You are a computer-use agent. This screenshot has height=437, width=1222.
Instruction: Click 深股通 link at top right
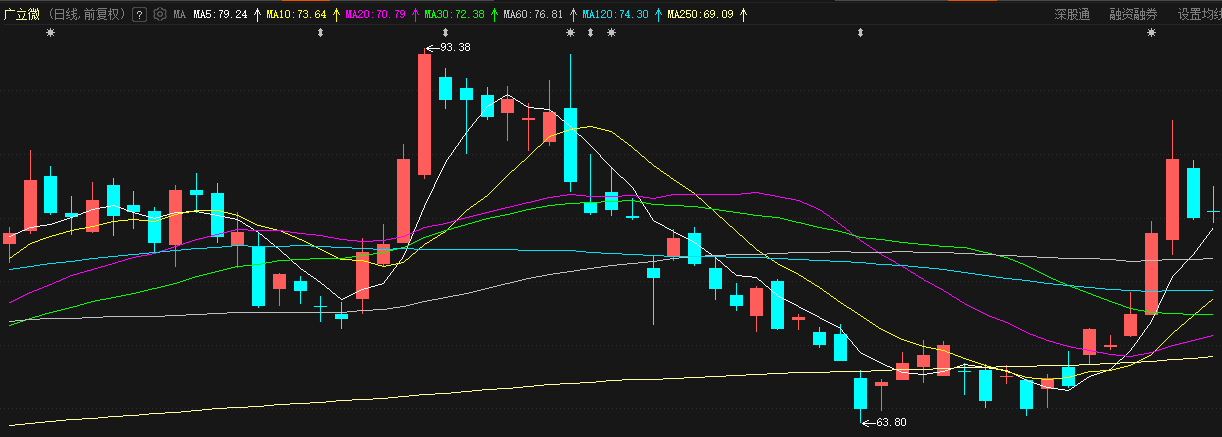point(1072,14)
